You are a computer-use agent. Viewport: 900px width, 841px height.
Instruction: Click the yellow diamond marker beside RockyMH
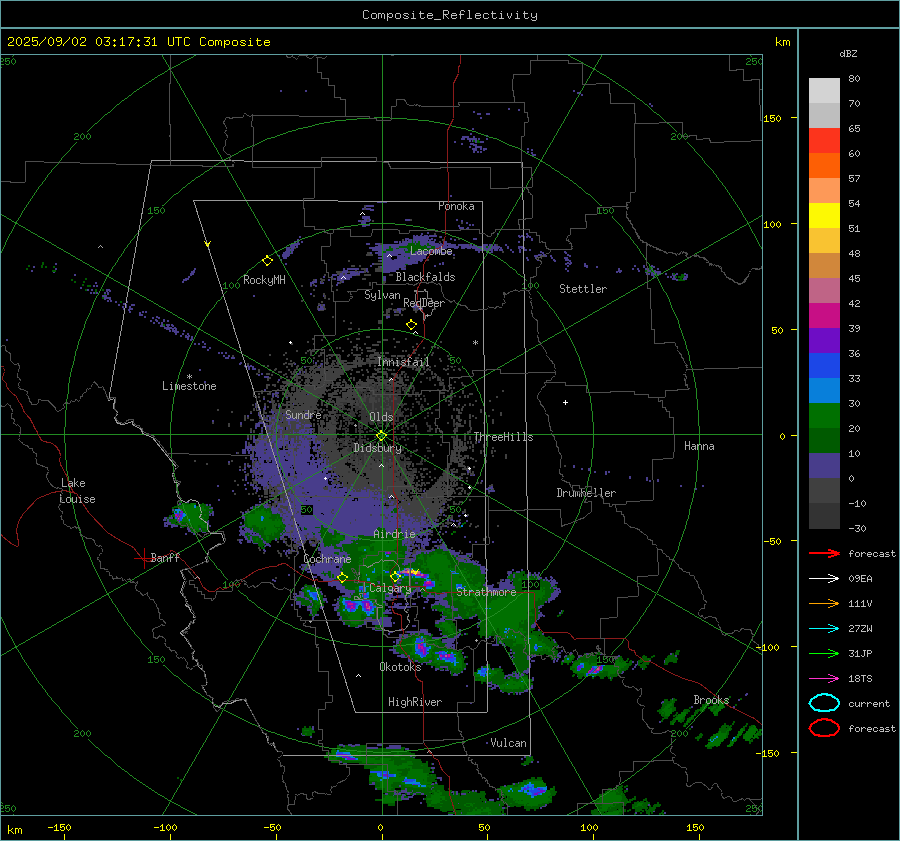tap(267, 261)
